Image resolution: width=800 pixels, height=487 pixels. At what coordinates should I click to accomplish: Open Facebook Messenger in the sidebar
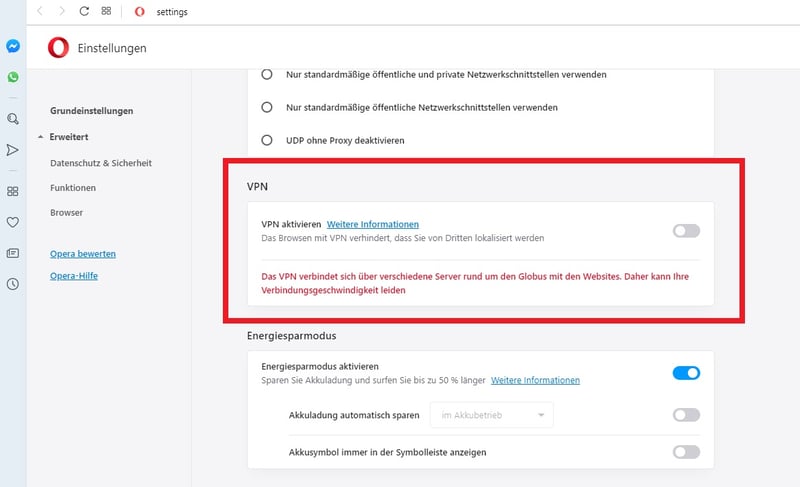point(13,46)
